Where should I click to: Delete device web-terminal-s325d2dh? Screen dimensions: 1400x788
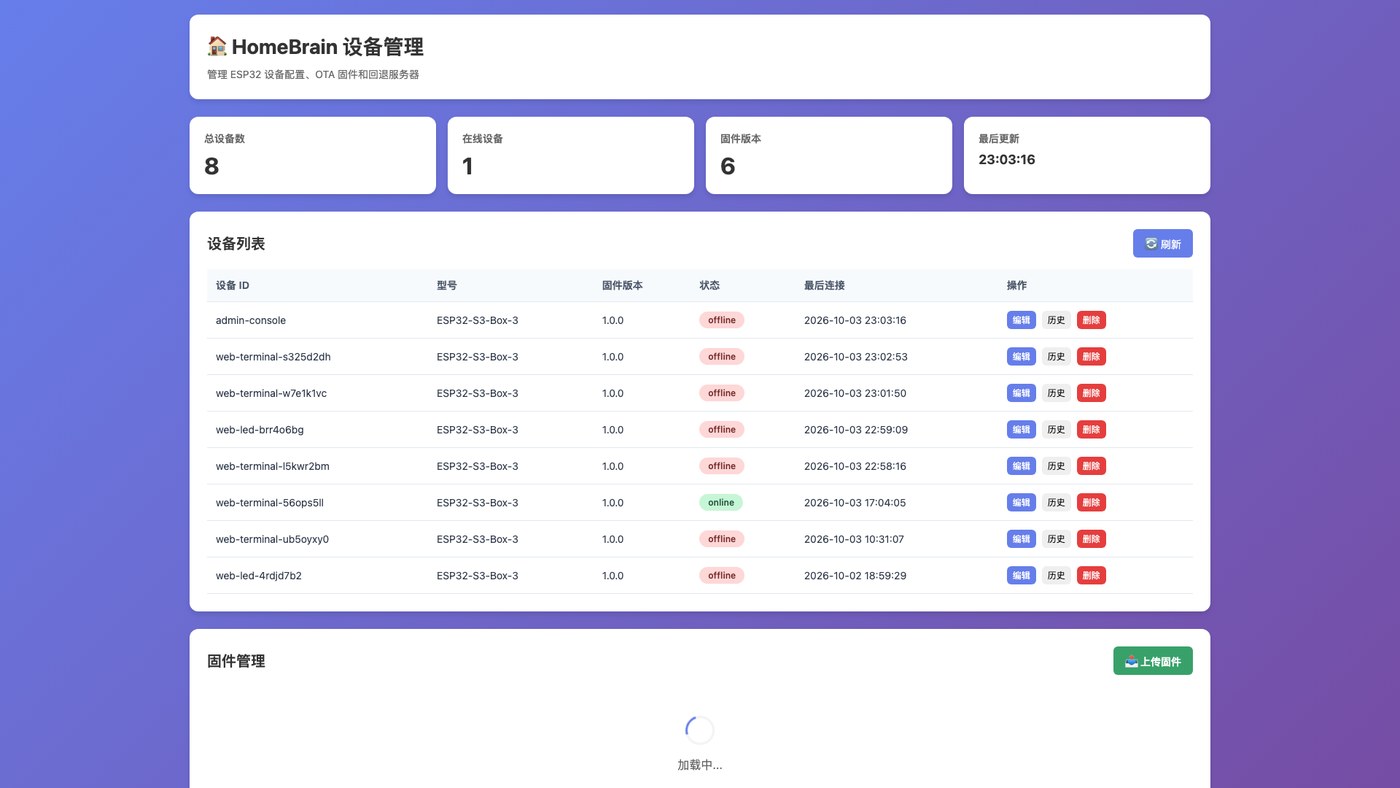pos(1091,357)
